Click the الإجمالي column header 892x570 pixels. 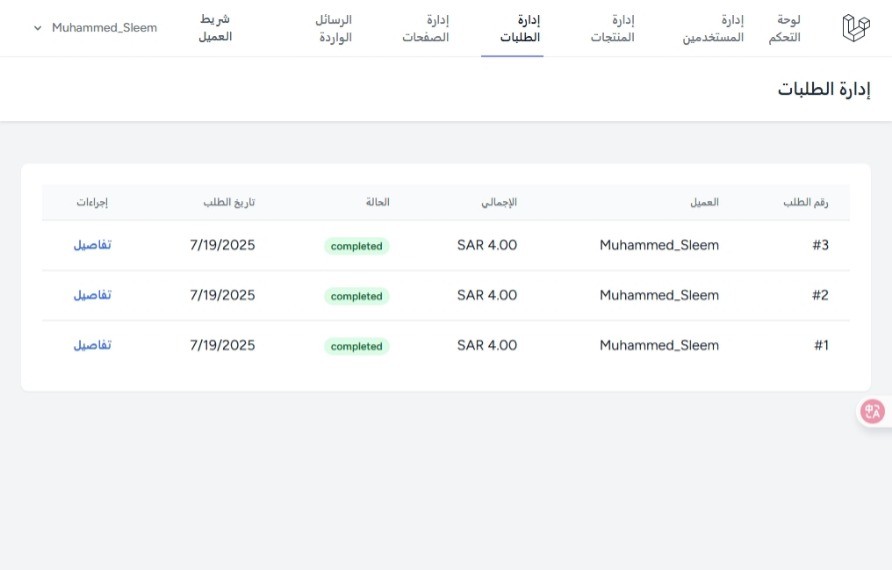click(x=499, y=203)
